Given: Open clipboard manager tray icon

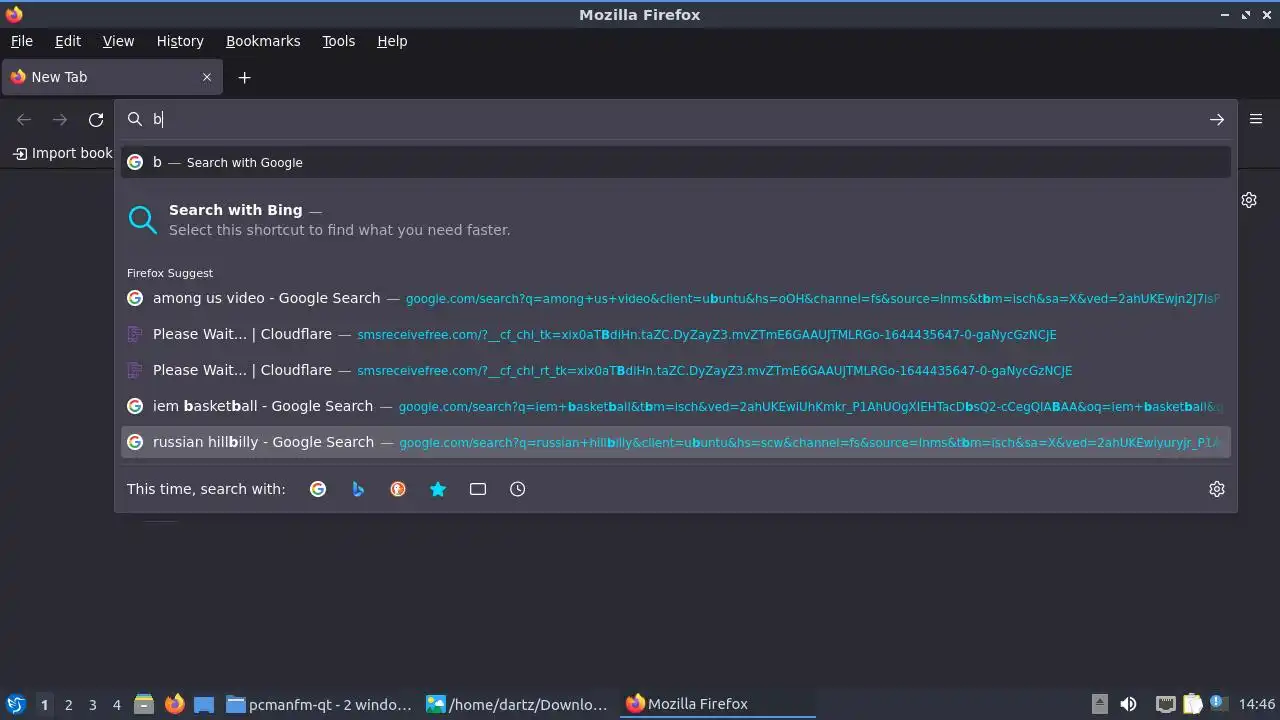Looking at the screenshot, I should [x=1192, y=704].
